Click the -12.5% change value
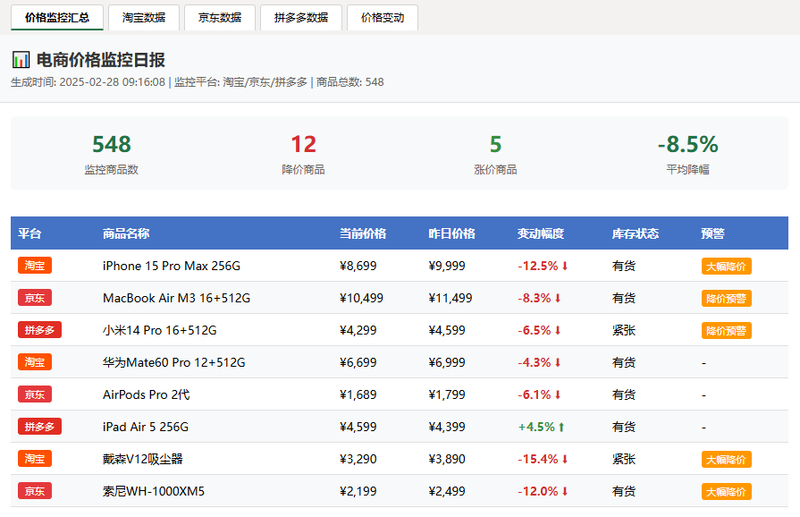This screenshot has height=517, width=800. click(x=543, y=266)
